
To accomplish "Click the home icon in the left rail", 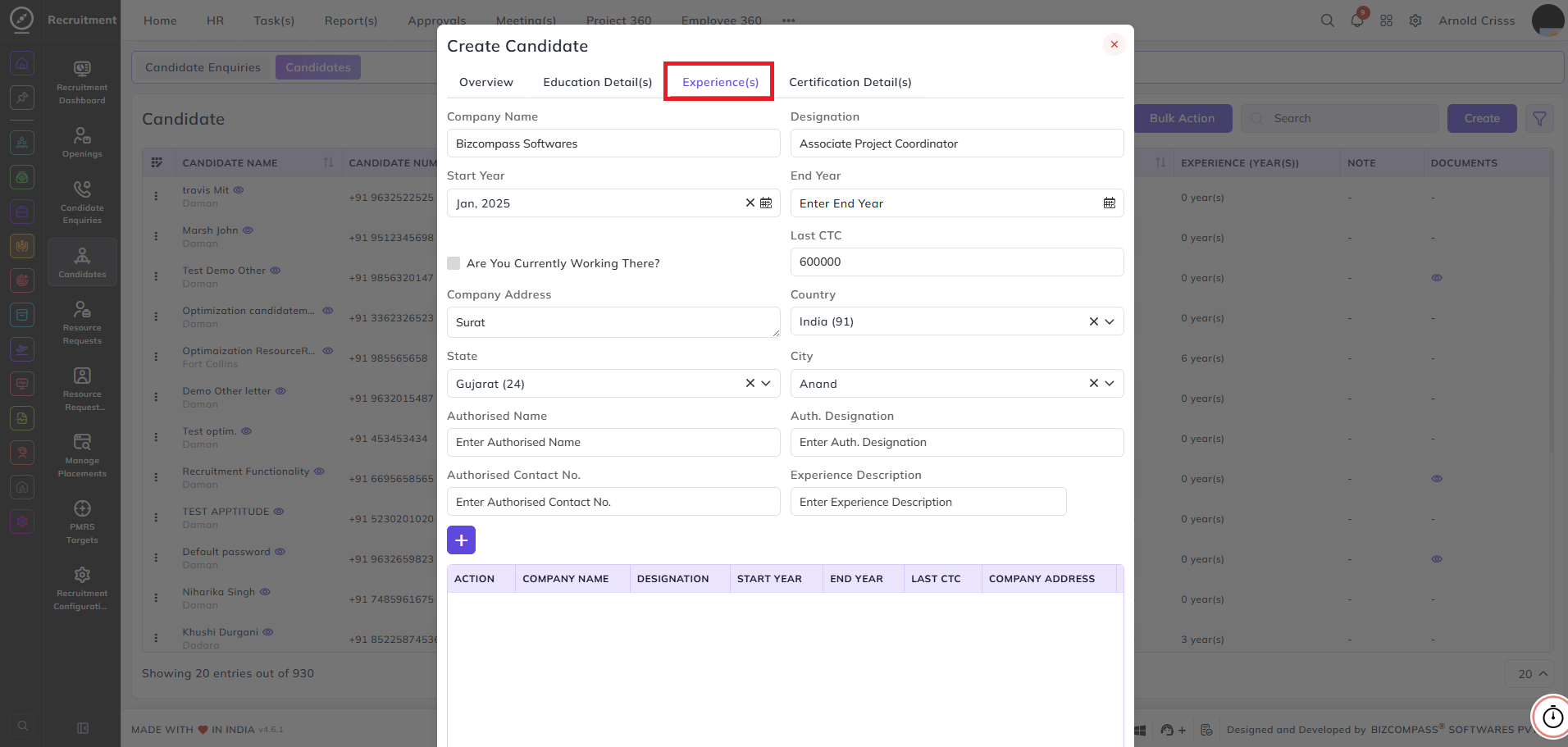I will pos(22,63).
